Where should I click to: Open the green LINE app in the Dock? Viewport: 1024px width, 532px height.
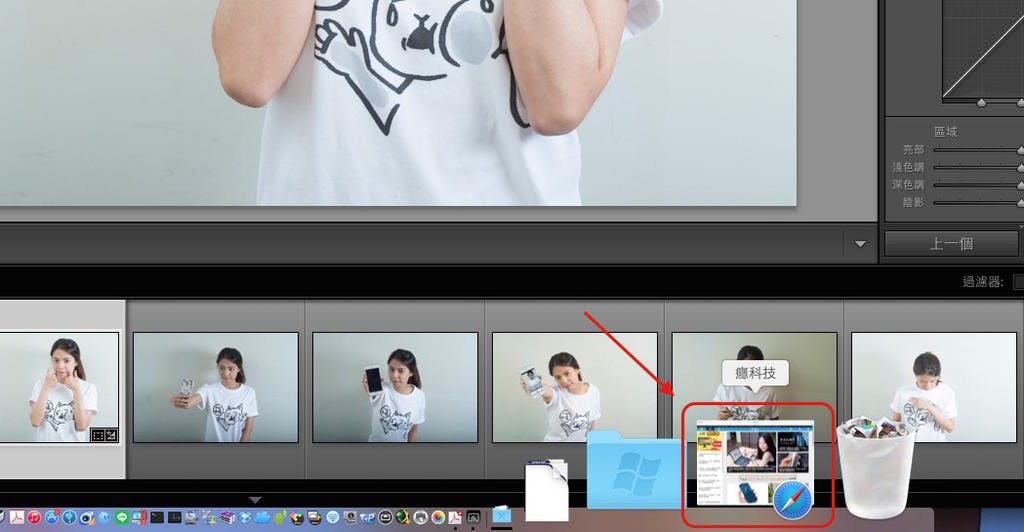121,518
